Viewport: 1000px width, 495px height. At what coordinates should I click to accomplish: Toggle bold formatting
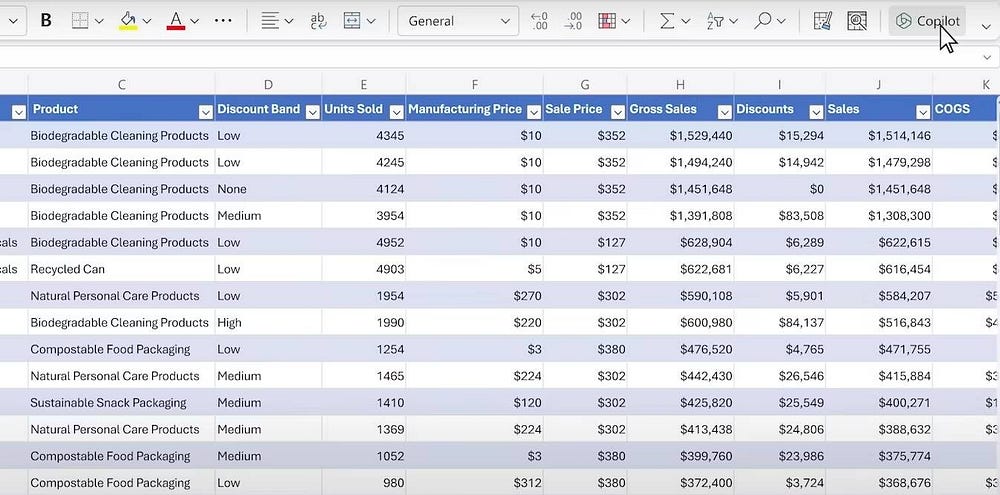tap(46, 21)
